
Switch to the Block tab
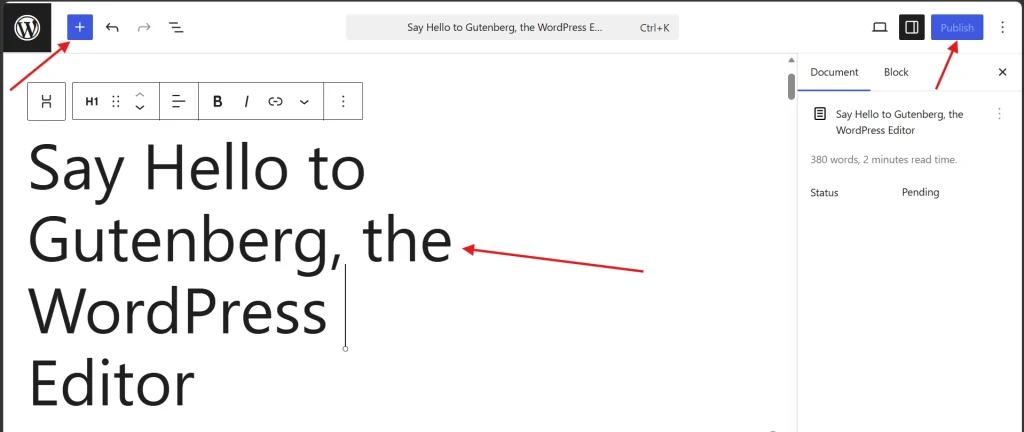click(x=896, y=72)
